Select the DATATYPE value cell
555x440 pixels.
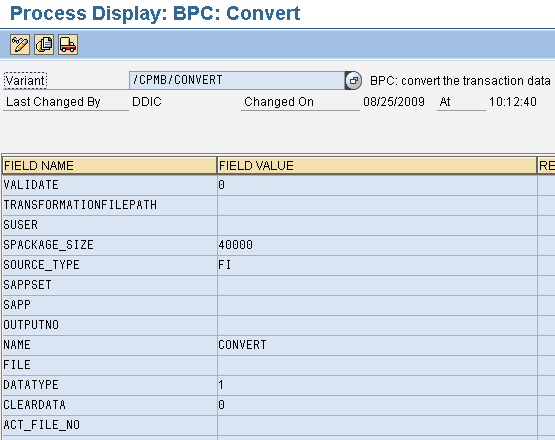(x=377, y=385)
